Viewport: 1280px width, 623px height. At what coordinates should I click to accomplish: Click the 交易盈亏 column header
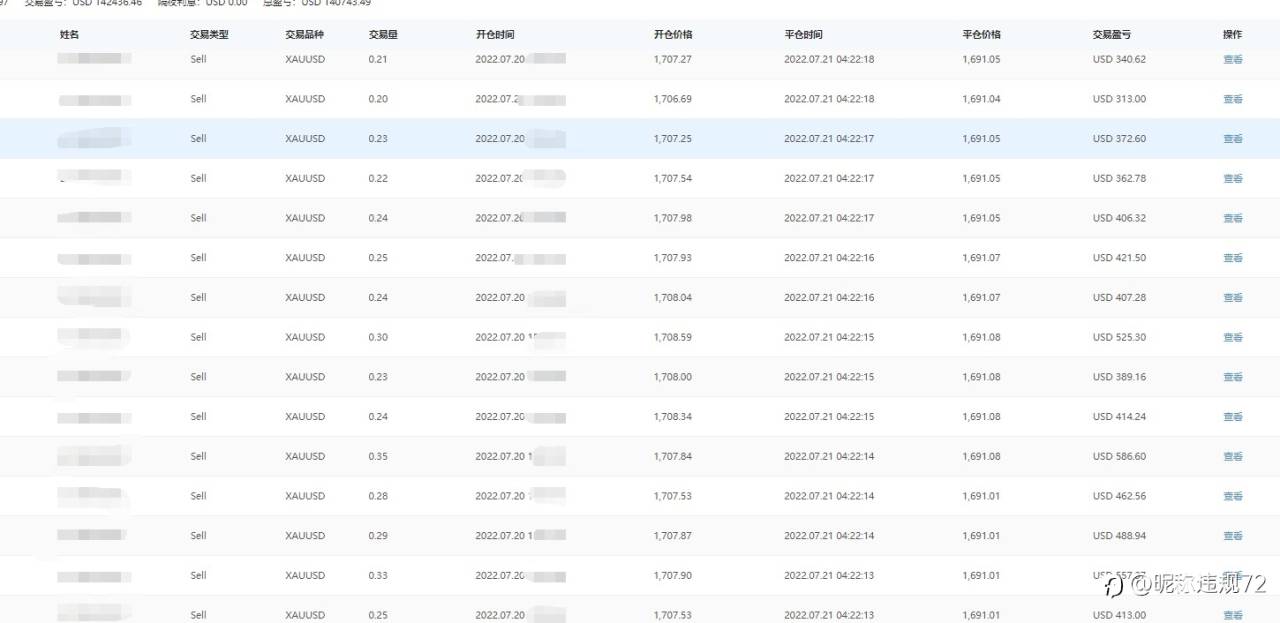pos(1112,34)
